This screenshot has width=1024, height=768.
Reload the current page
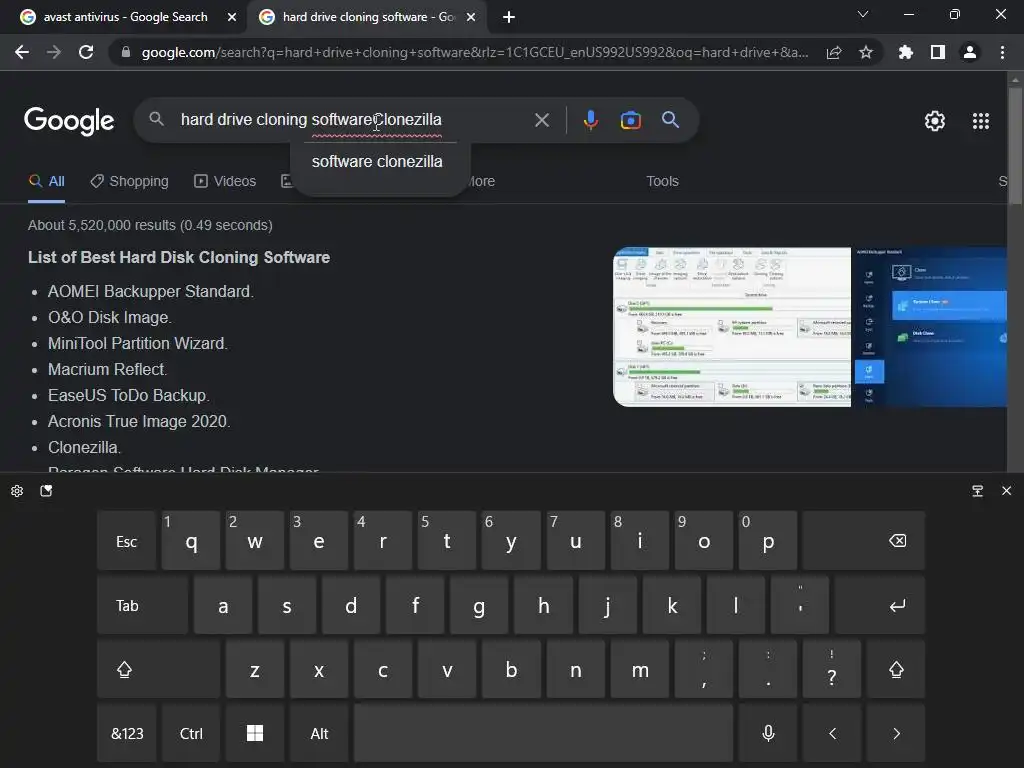[x=86, y=52]
